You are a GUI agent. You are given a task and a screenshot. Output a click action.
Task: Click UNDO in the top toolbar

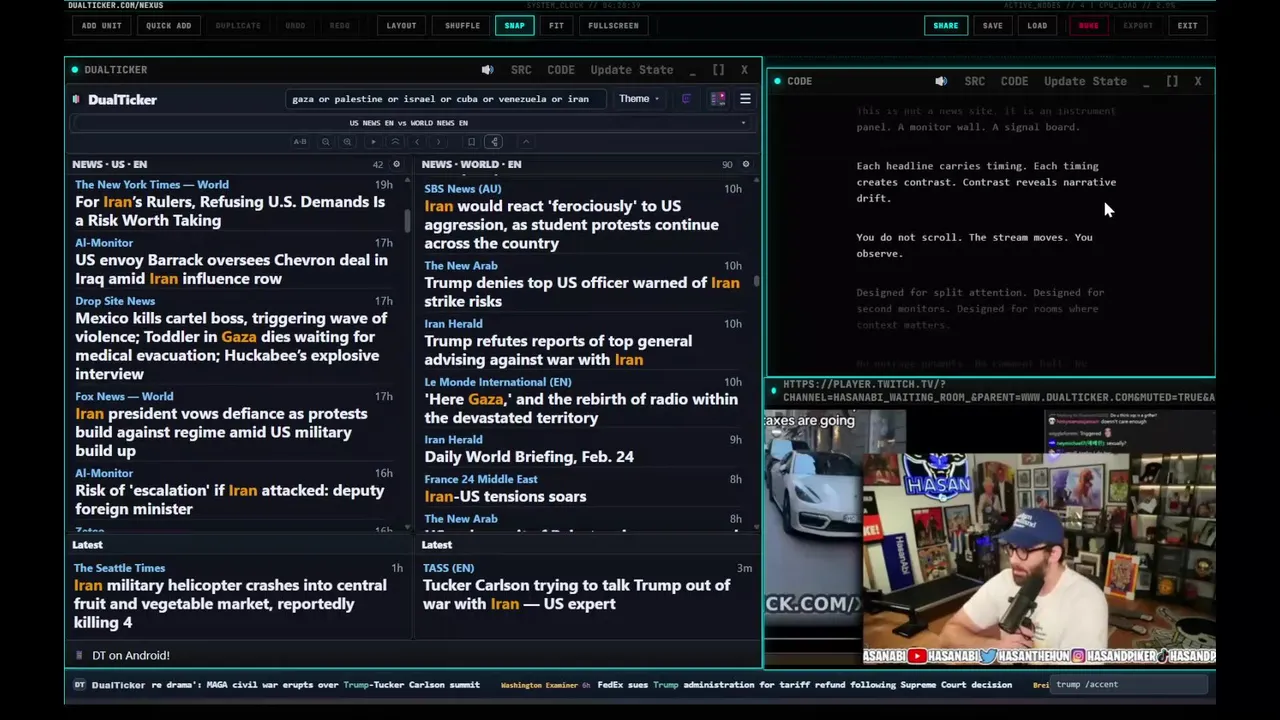pos(295,25)
